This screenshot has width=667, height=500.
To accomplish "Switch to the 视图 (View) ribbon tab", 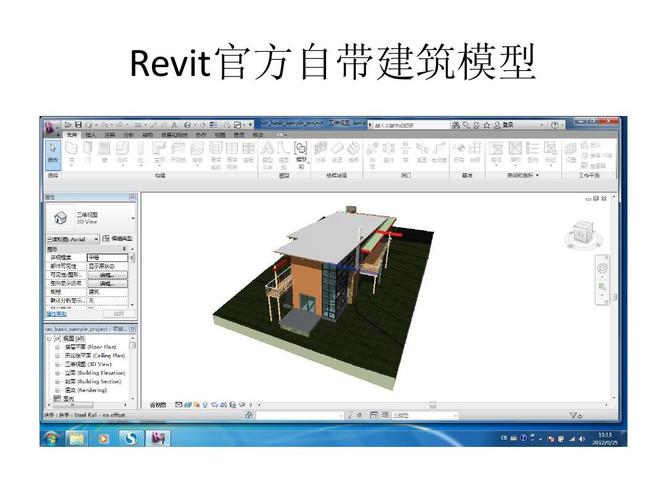I will point(219,135).
